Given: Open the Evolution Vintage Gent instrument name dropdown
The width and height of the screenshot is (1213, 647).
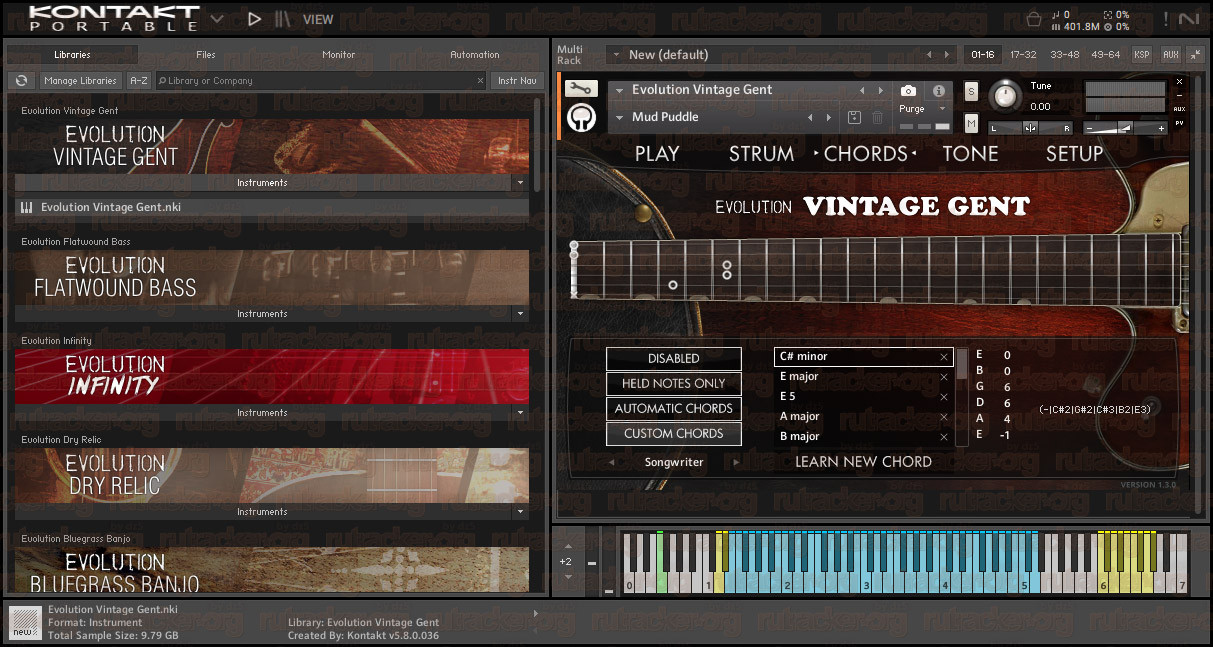Looking at the screenshot, I should point(619,90).
